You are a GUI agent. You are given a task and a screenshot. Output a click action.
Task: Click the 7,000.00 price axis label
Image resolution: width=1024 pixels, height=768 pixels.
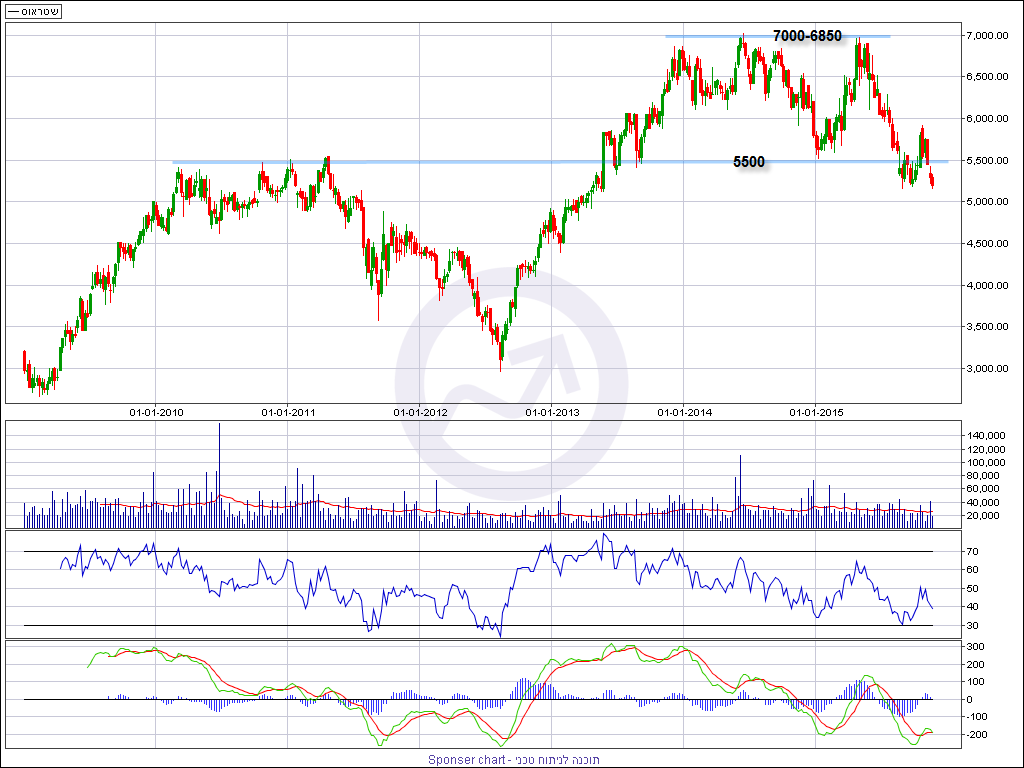[x=986, y=36]
